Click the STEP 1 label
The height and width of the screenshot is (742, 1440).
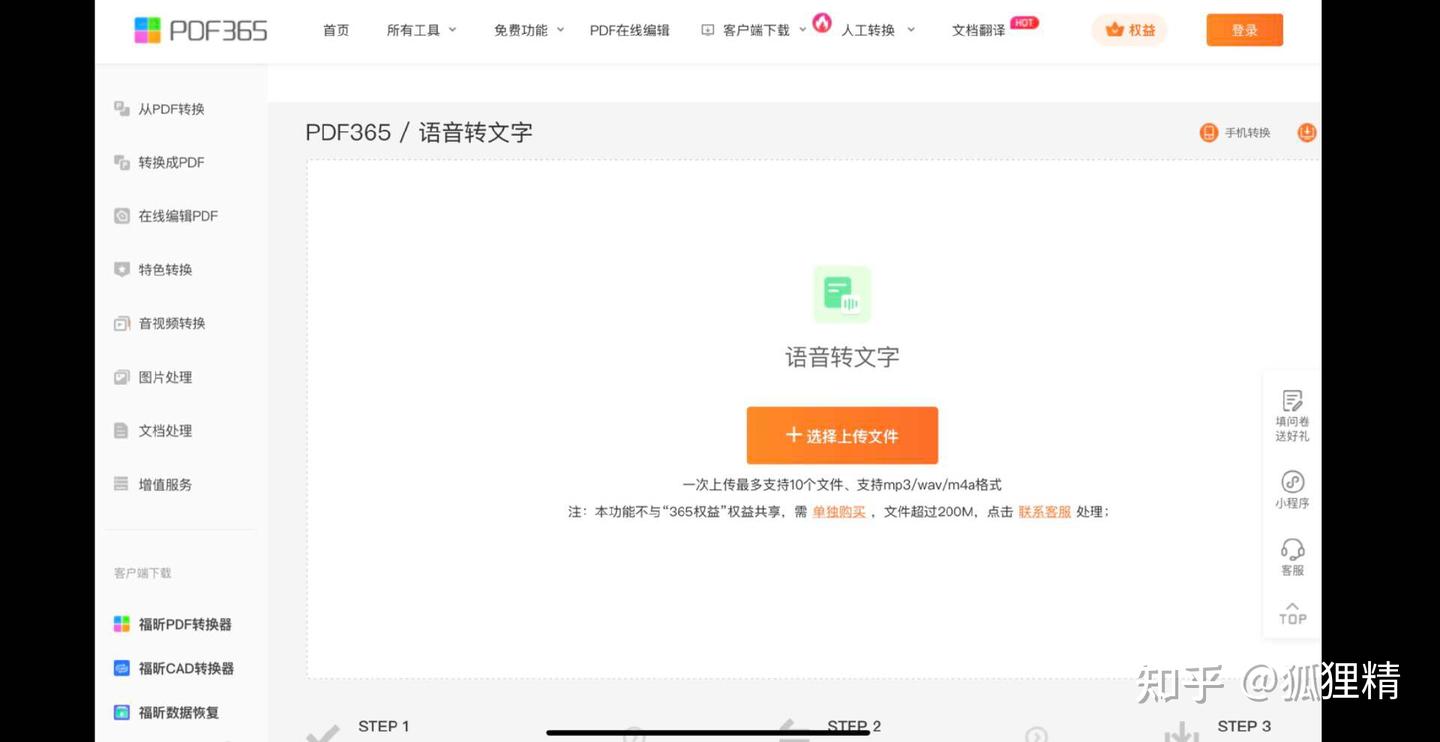click(384, 726)
